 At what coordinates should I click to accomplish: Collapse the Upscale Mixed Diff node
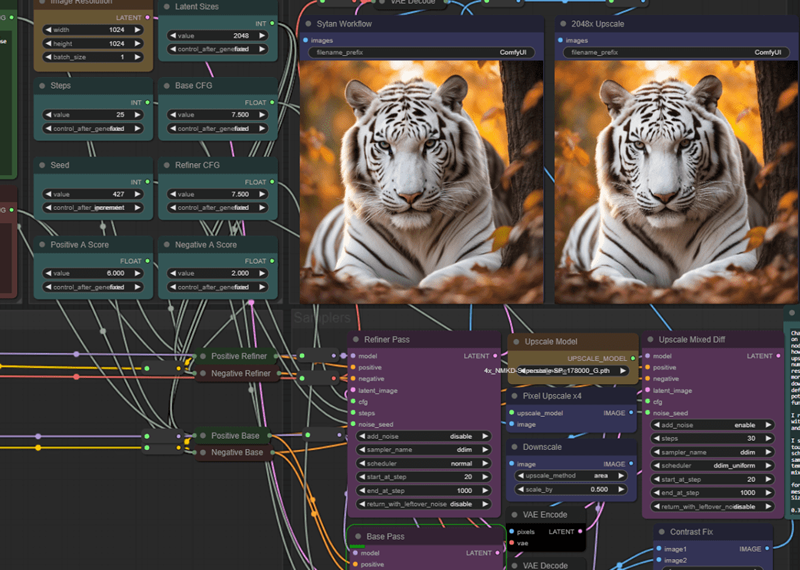651,340
